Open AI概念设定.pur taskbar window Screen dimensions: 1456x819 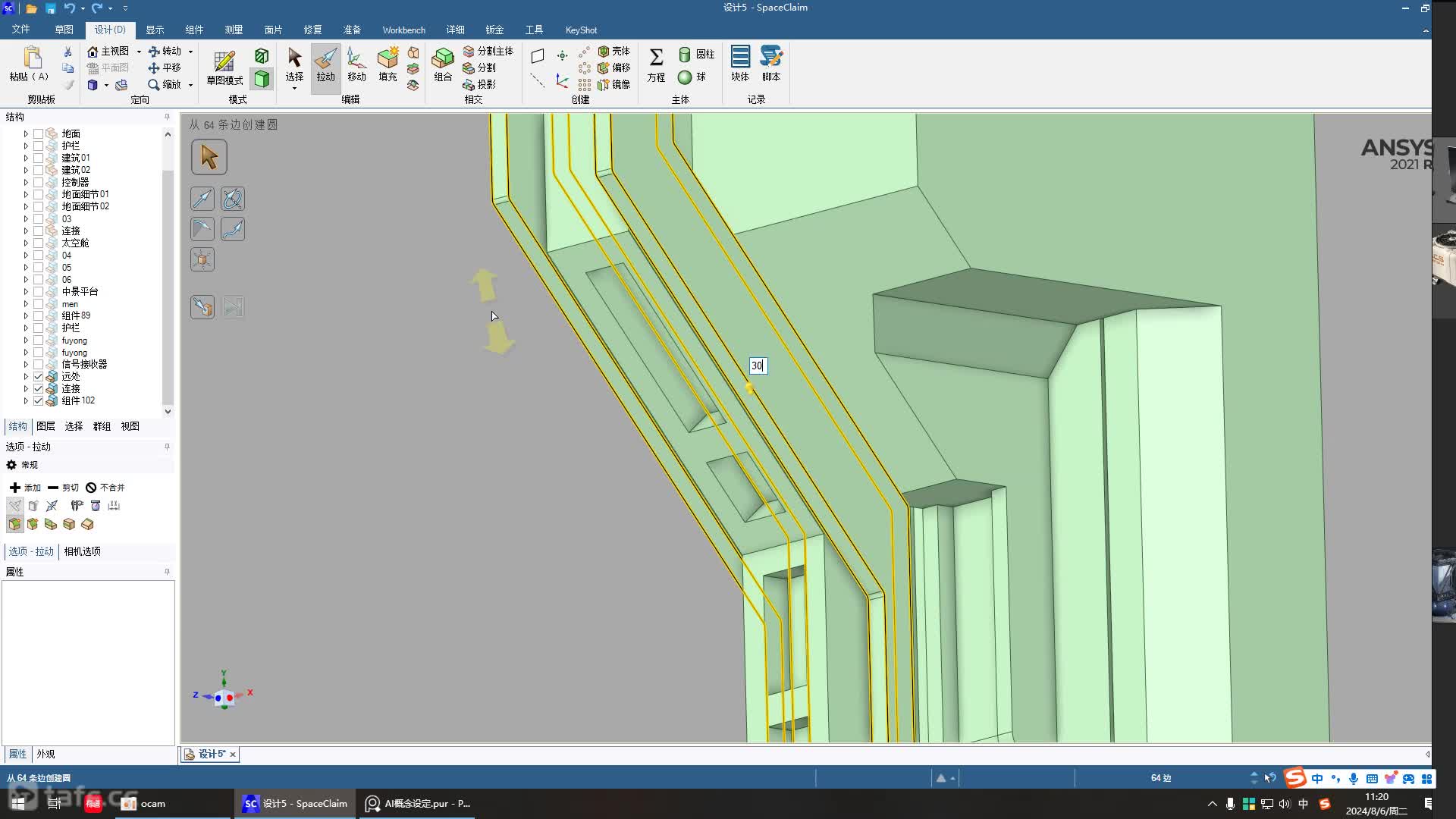click(419, 803)
